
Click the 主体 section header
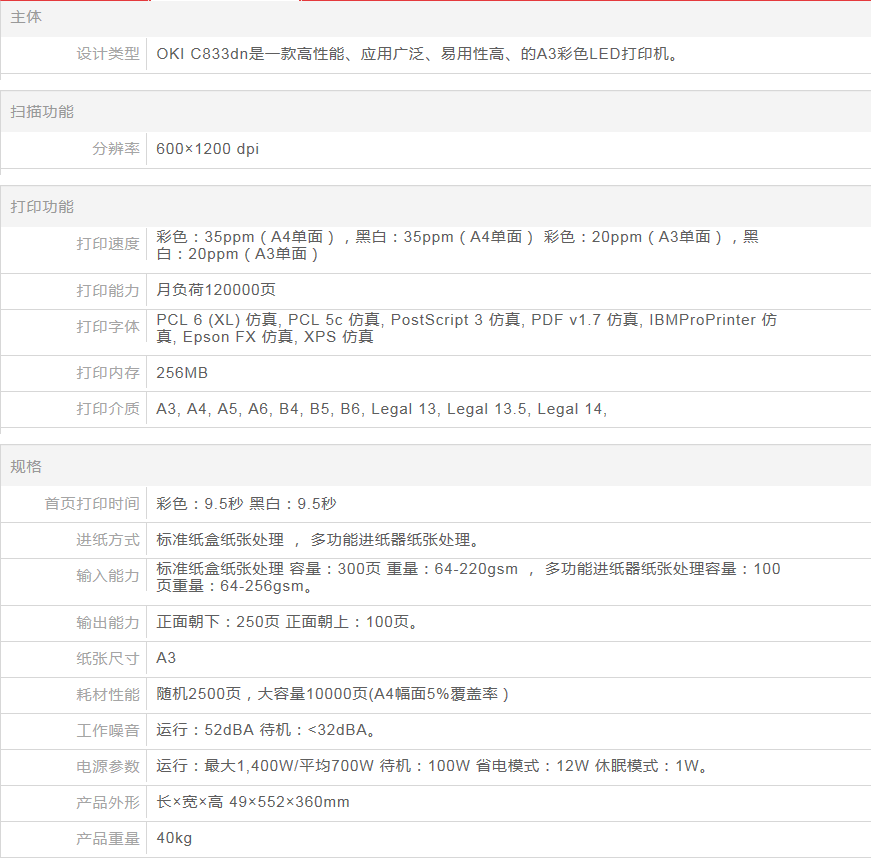[27, 17]
